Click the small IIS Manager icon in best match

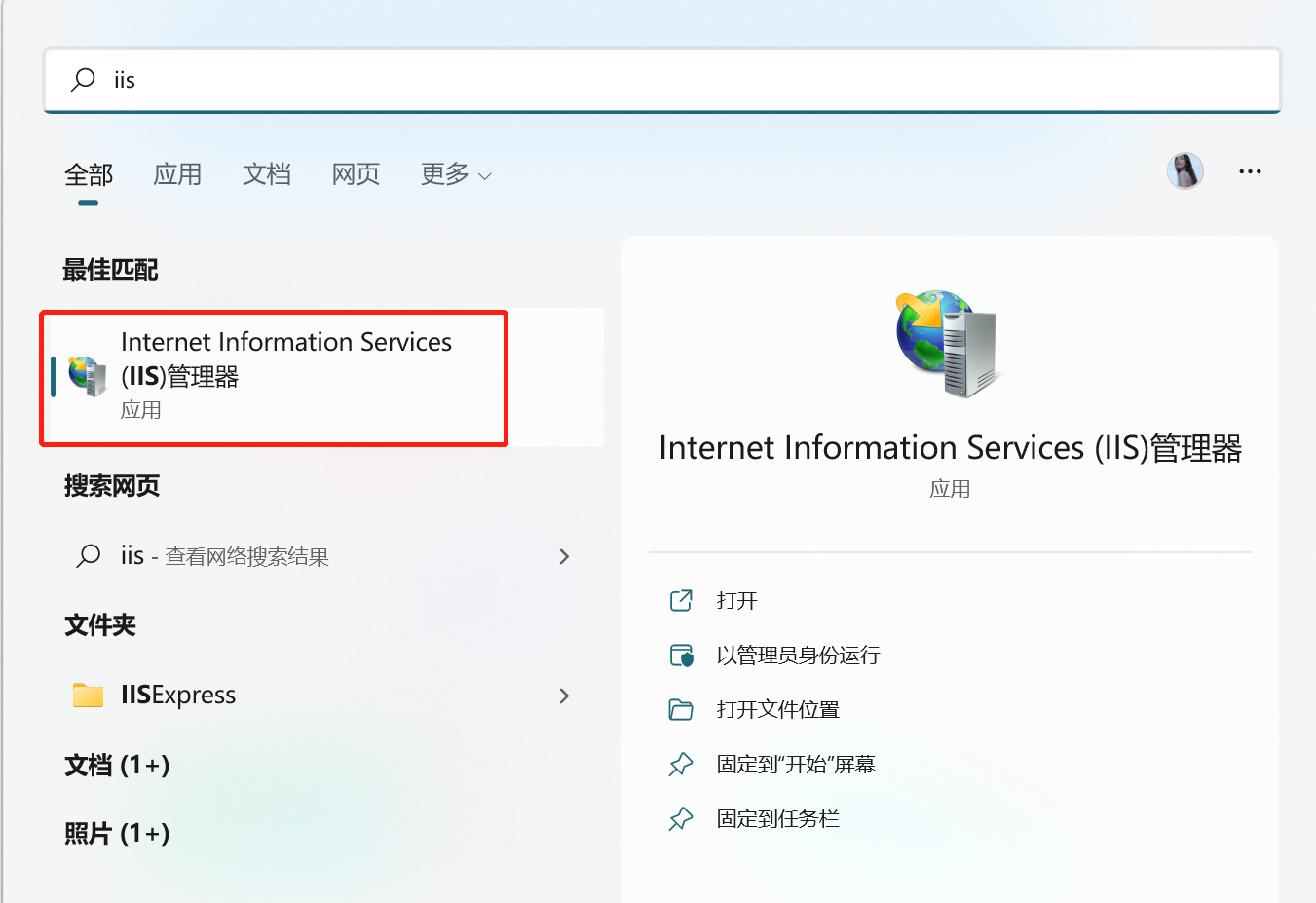87,376
